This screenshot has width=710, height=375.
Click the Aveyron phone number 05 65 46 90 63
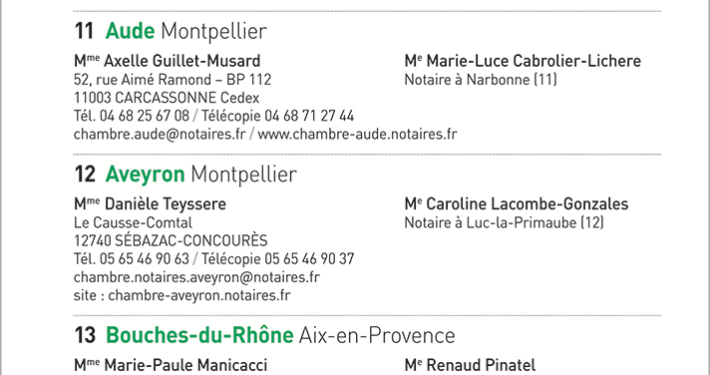pyautogui.click(x=144, y=259)
